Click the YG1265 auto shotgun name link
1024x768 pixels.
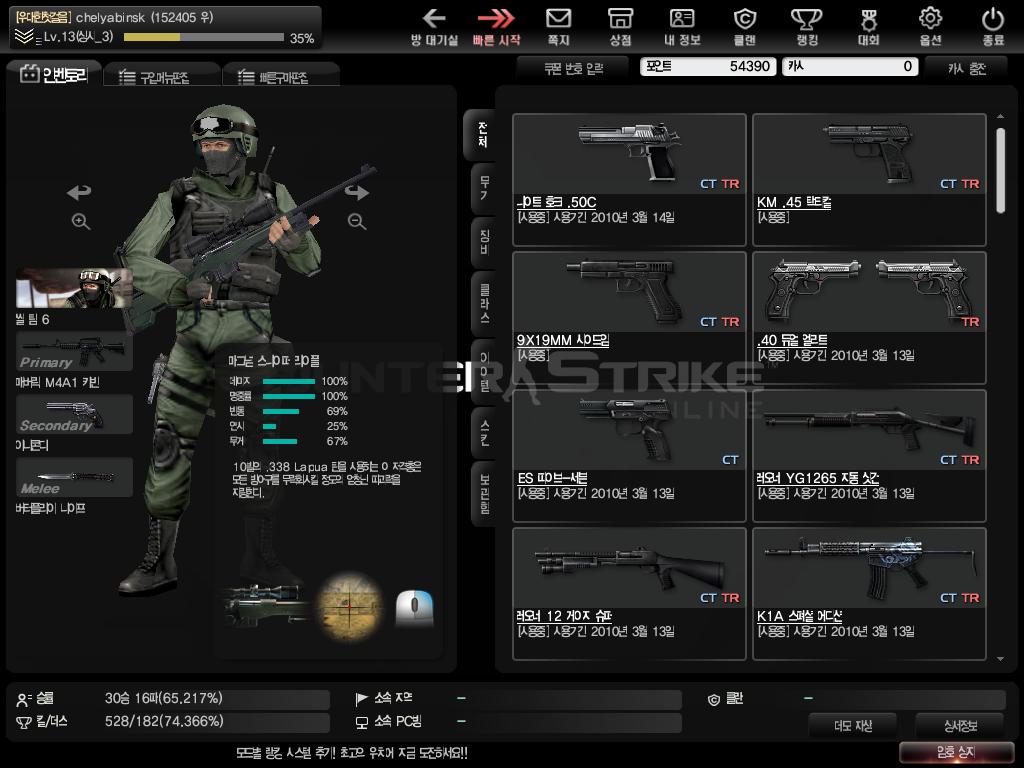click(818, 478)
